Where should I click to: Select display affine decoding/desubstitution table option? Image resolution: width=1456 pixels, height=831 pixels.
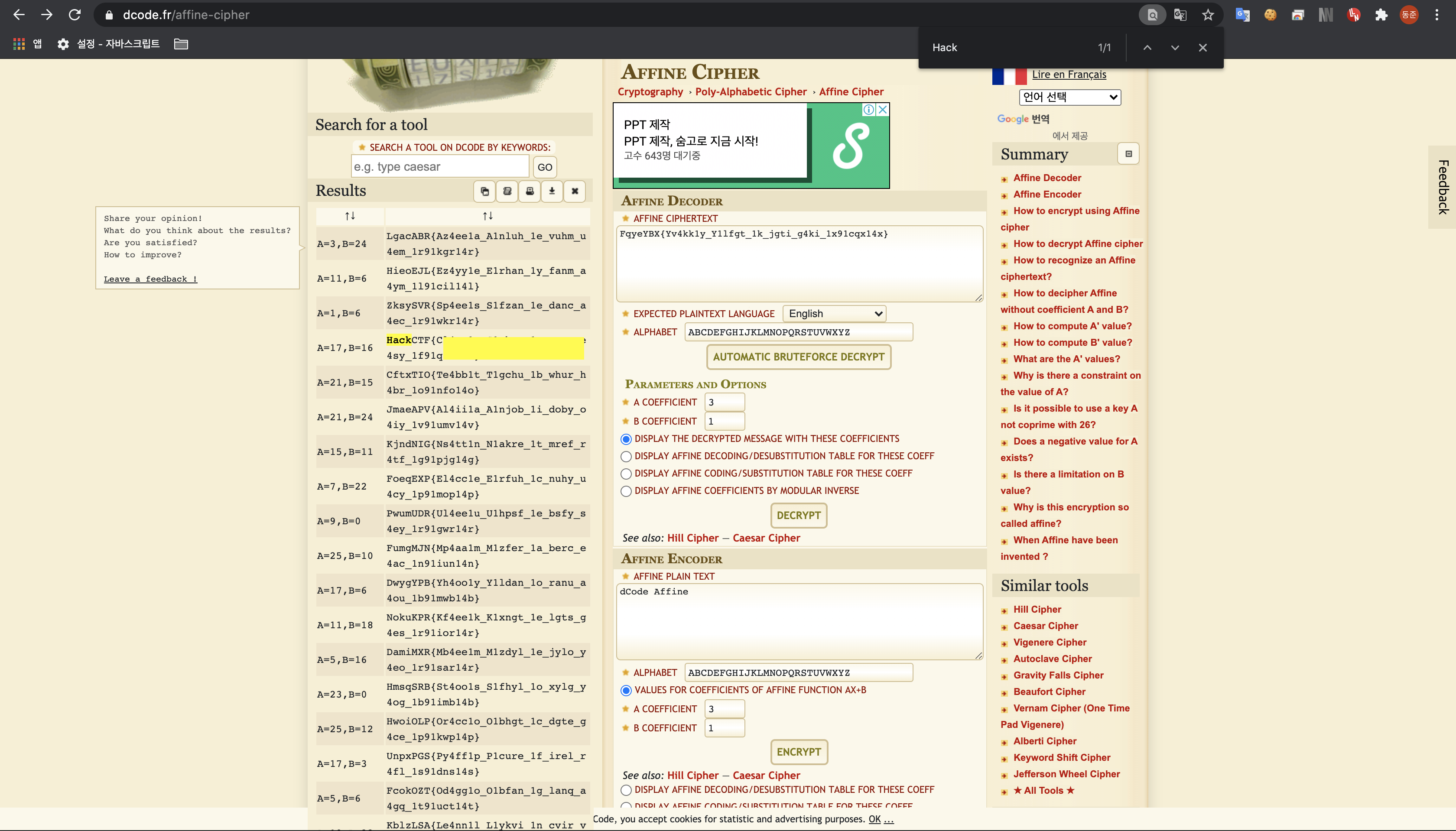626,456
